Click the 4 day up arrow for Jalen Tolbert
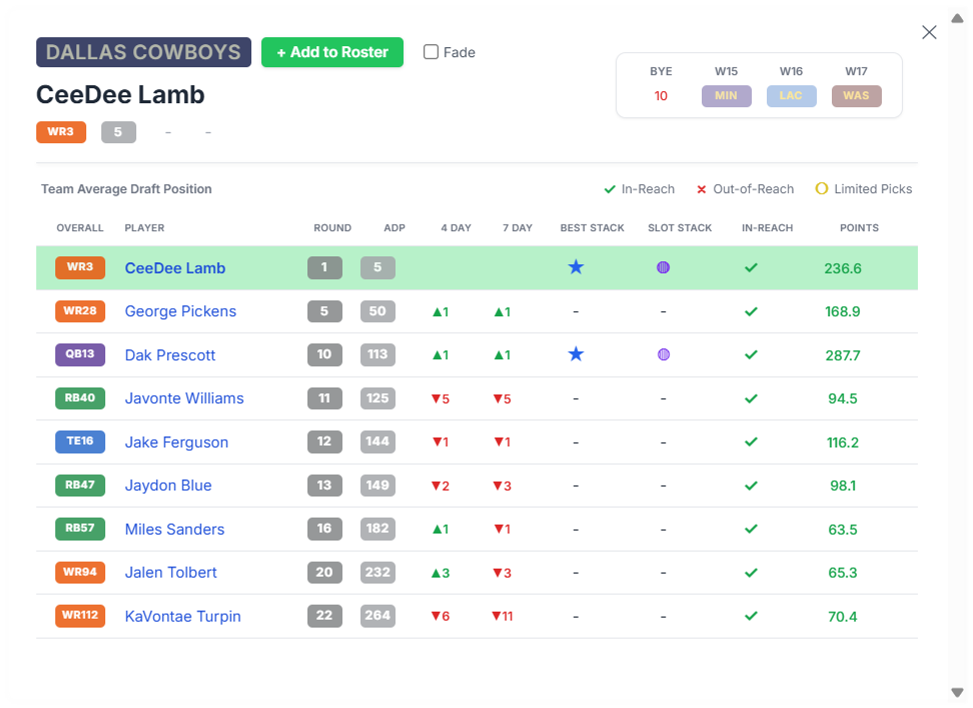Screen dimensions: 973x708 point(436,573)
